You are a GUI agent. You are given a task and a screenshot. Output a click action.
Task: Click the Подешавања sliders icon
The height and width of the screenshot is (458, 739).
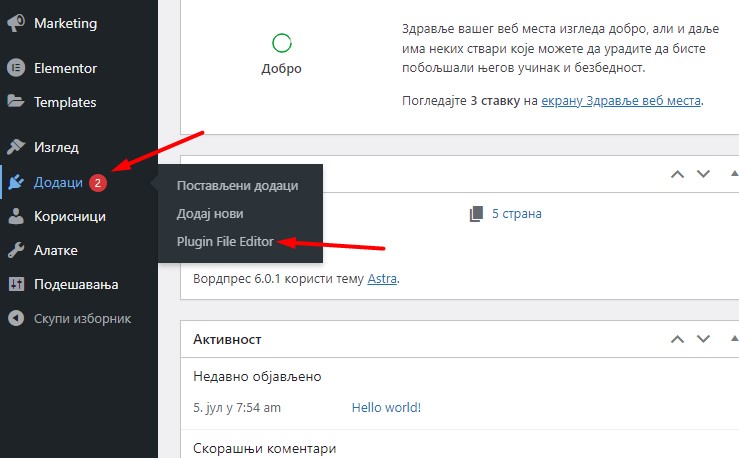(x=16, y=284)
